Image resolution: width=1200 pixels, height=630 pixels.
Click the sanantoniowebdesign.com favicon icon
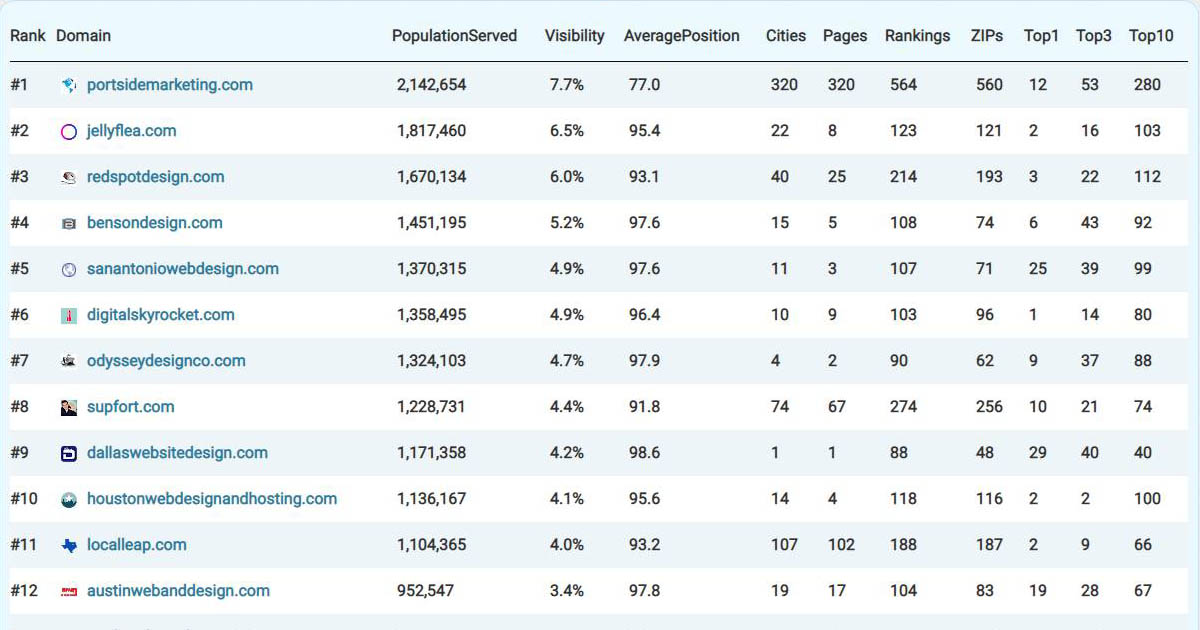pyautogui.click(x=69, y=270)
